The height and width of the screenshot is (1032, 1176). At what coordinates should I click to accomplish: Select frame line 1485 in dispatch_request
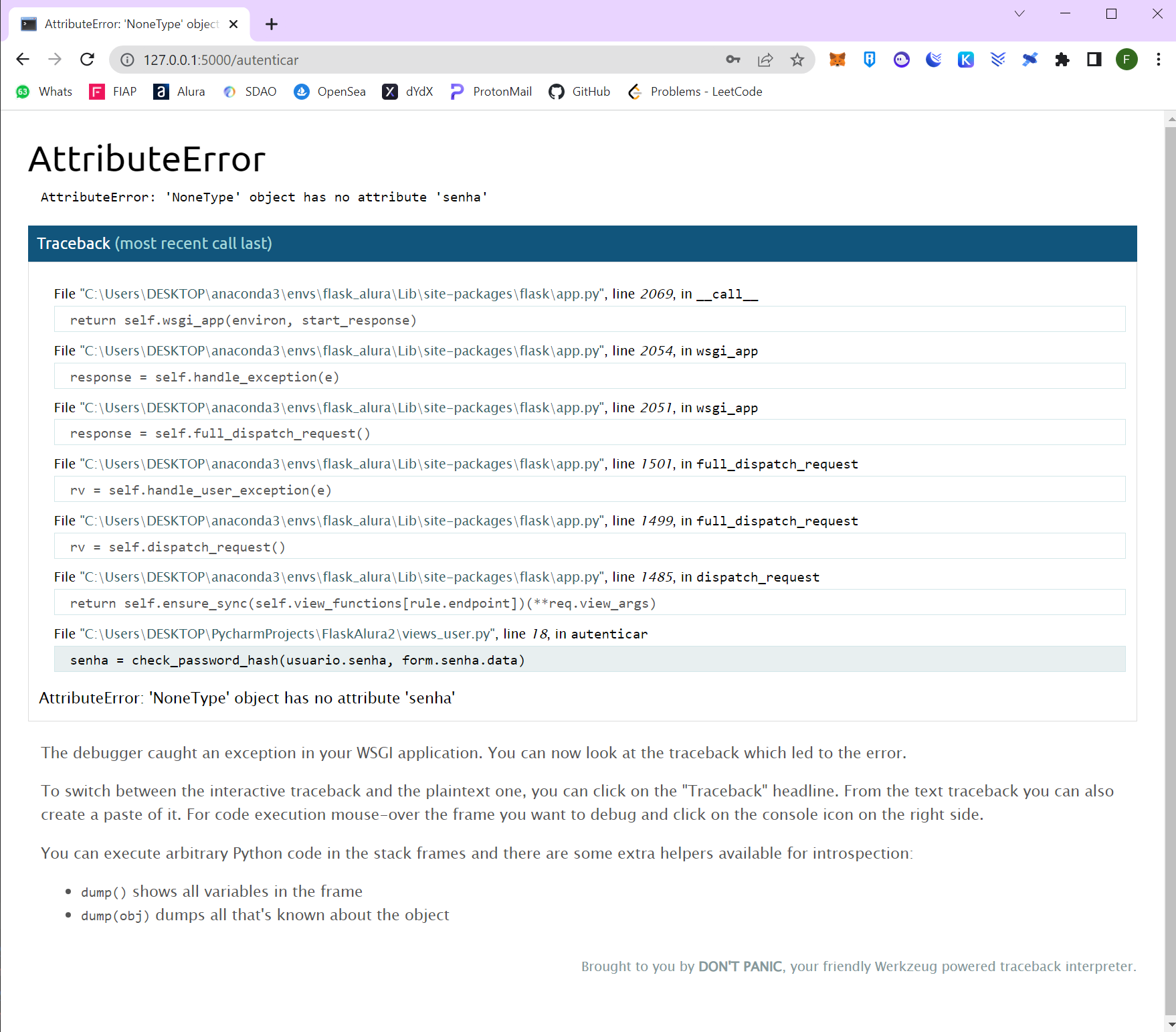(437, 577)
